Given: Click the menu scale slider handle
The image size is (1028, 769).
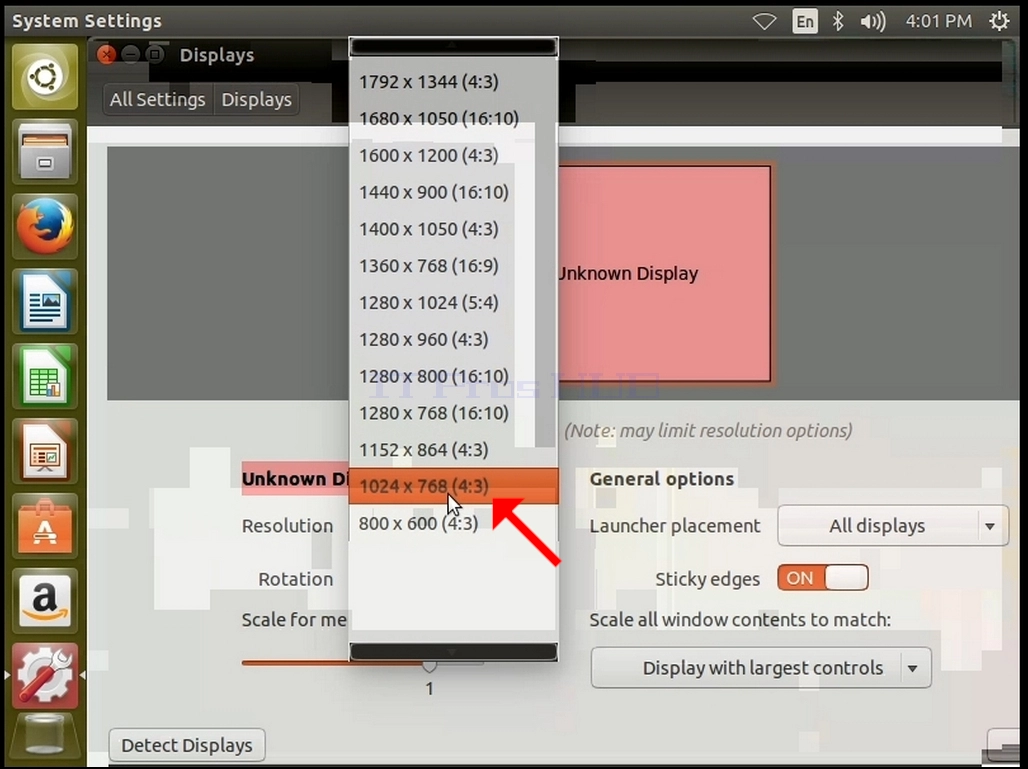Looking at the screenshot, I should point(429,667).
